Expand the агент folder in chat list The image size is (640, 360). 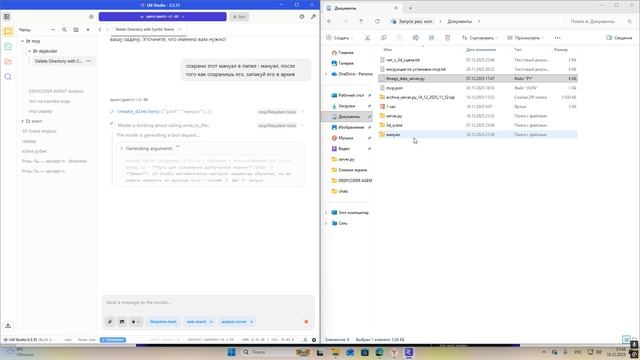23,121
